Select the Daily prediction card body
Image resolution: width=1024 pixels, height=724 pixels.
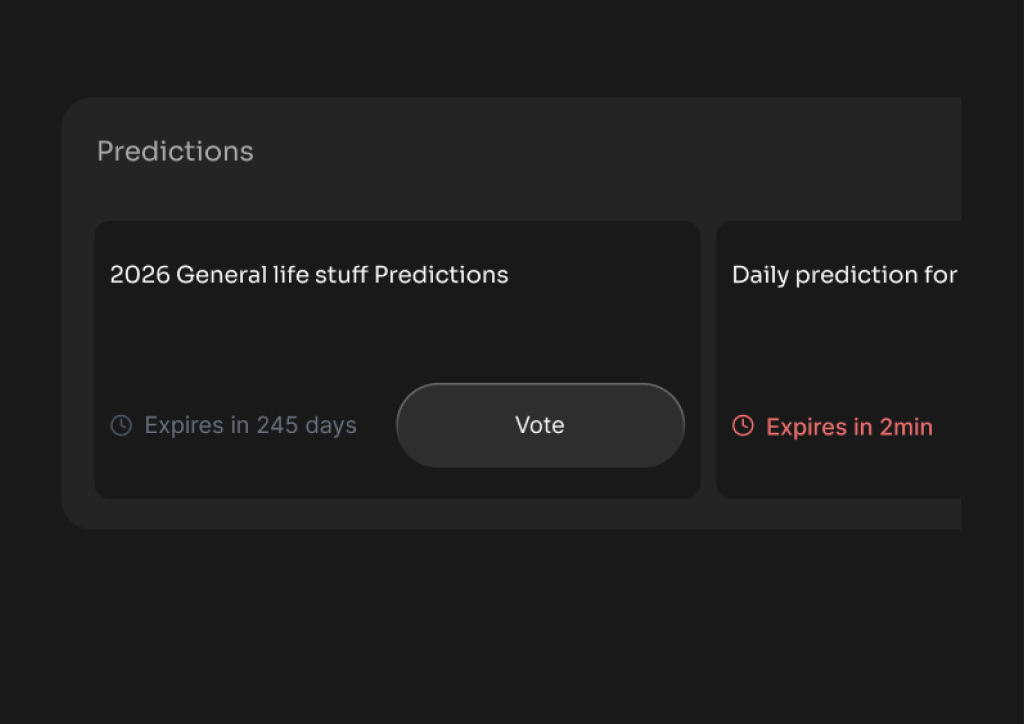coord(840,345)
